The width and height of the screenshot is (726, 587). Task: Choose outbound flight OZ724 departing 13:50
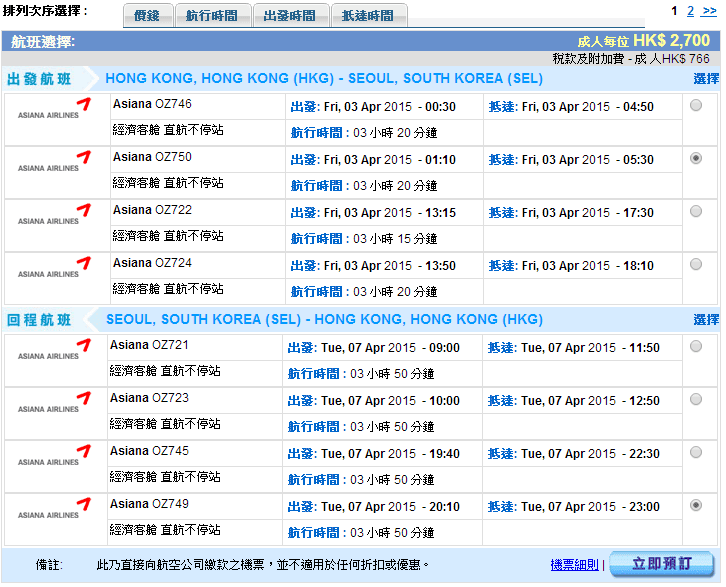pyautogui.click(x=696, y=264)
